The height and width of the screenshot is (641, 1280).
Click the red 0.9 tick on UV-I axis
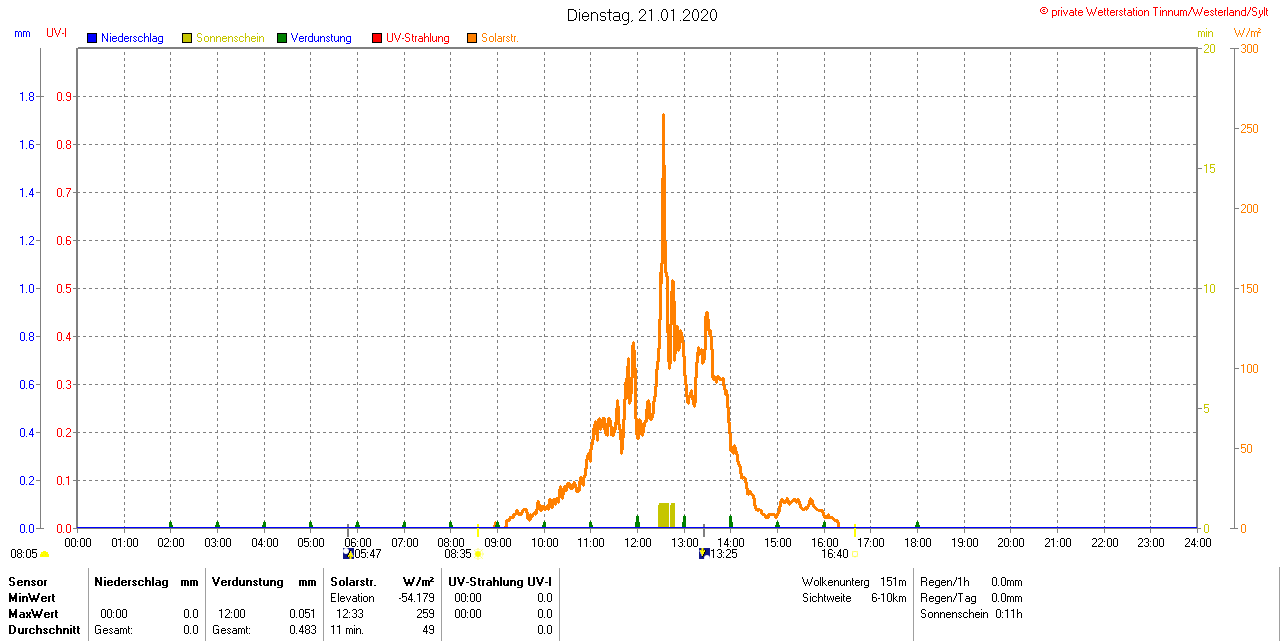click(x=62, y=97)
